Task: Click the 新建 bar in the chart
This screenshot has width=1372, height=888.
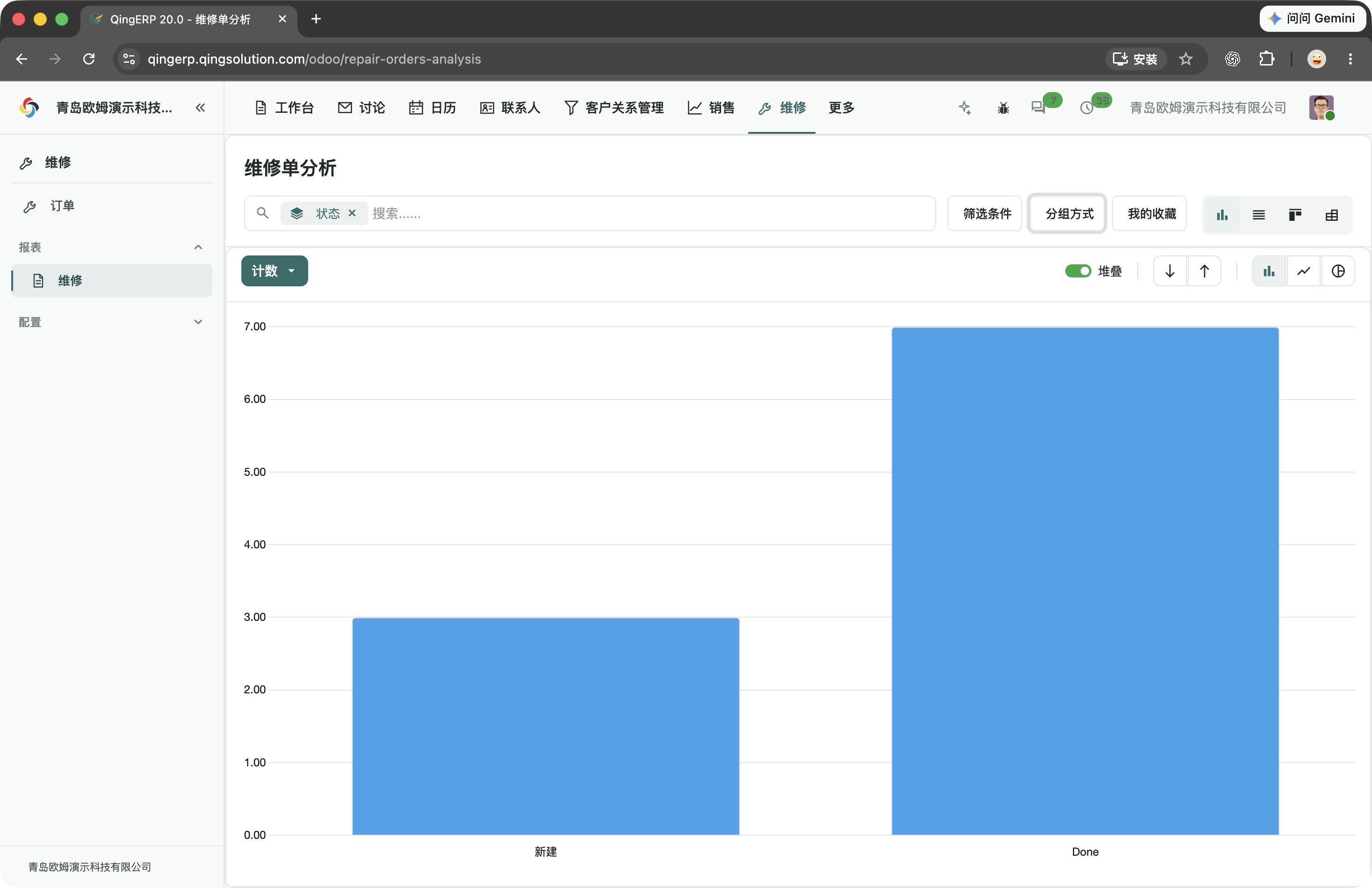Action: coord(546,726)
